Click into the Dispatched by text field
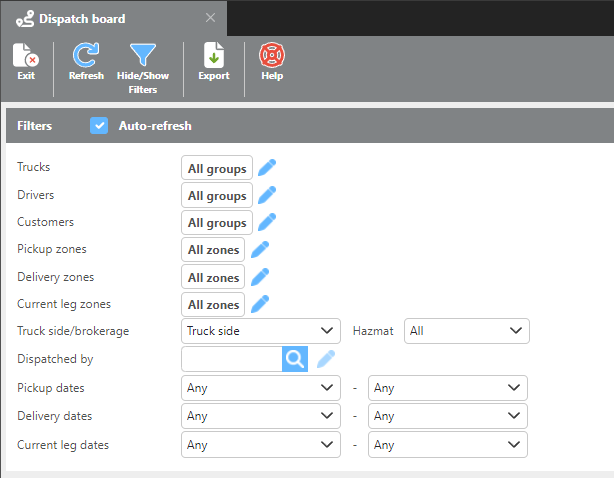 coord(231,360)
